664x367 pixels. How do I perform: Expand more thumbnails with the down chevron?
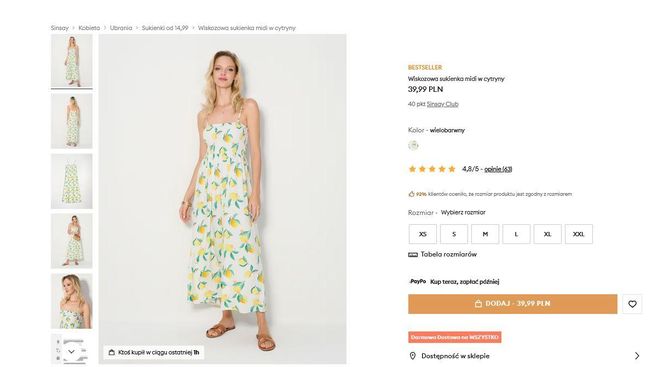(71, 351)
